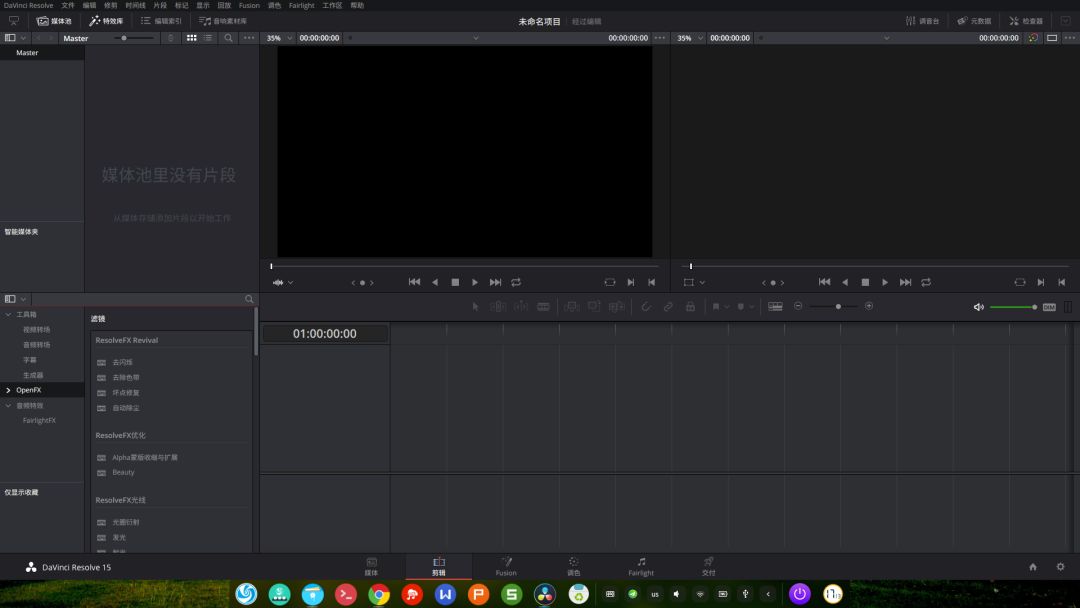Switch media pool to thumbnail grid view
1080x608 pixels.
coord(192,38)
